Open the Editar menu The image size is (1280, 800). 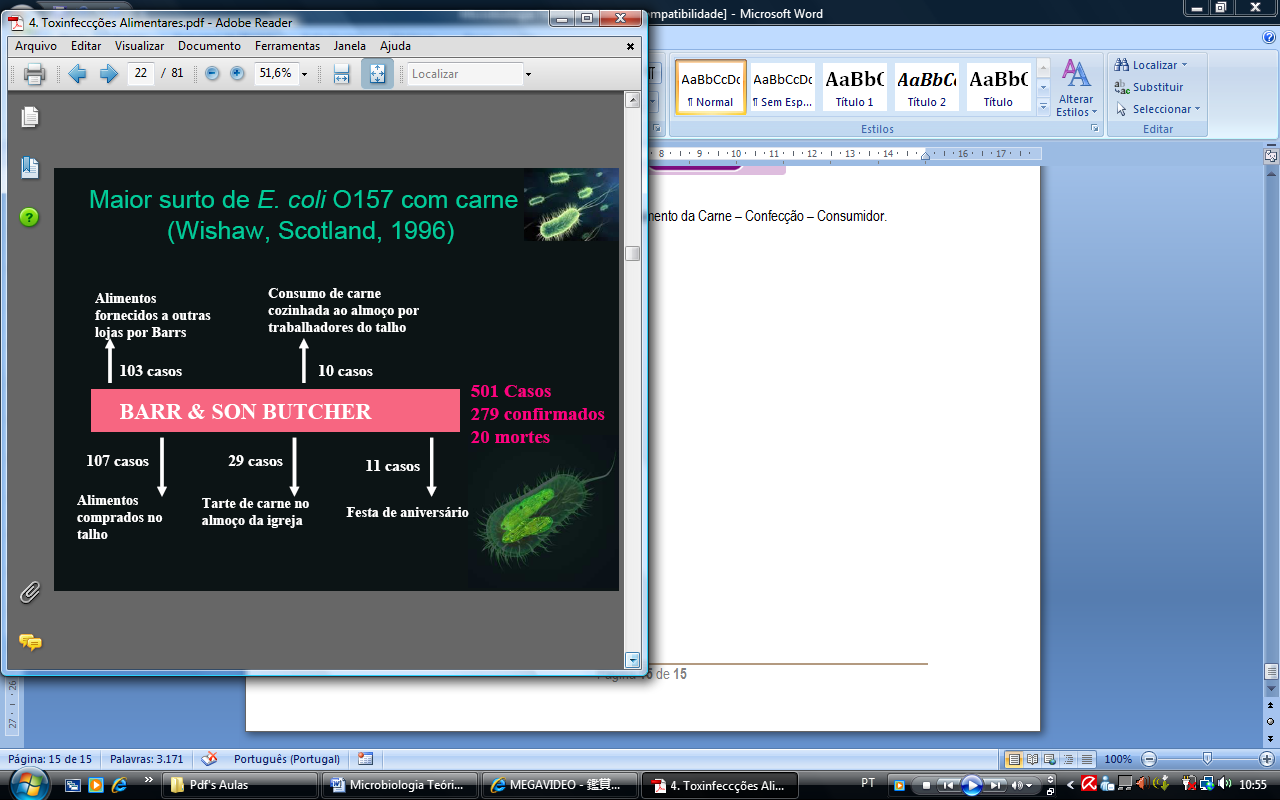86,46
